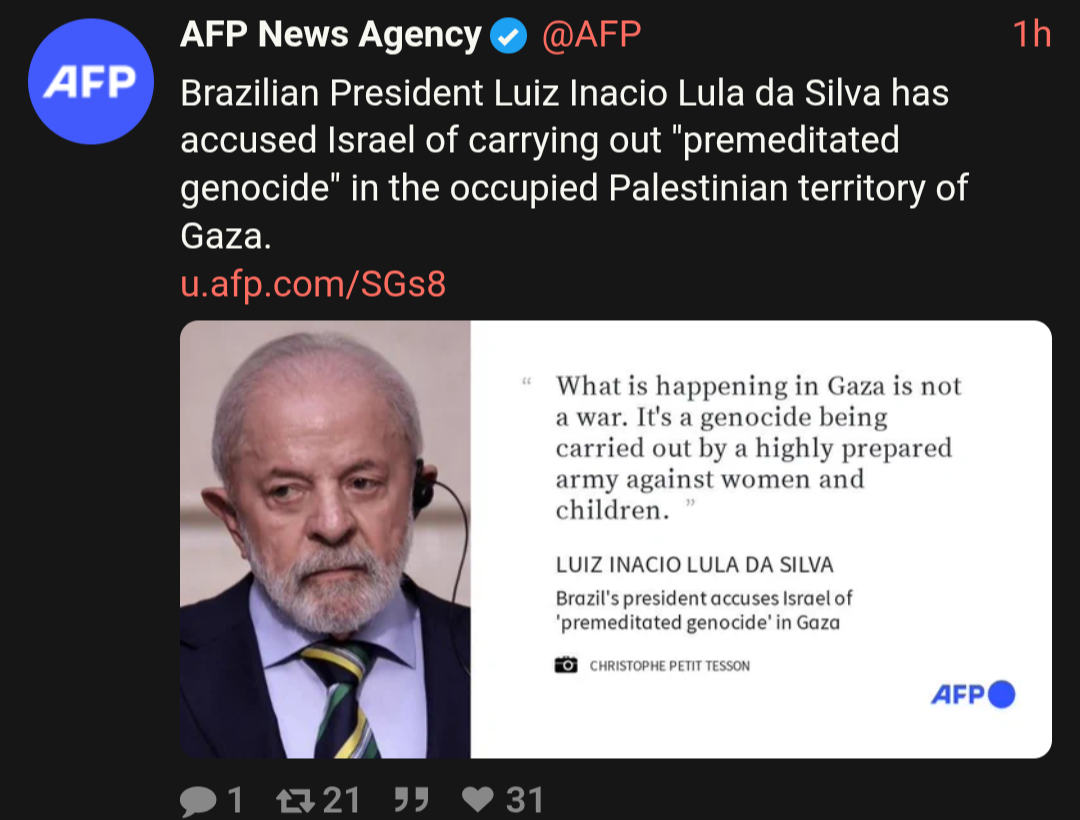Open the @AFP handle link

592,34
